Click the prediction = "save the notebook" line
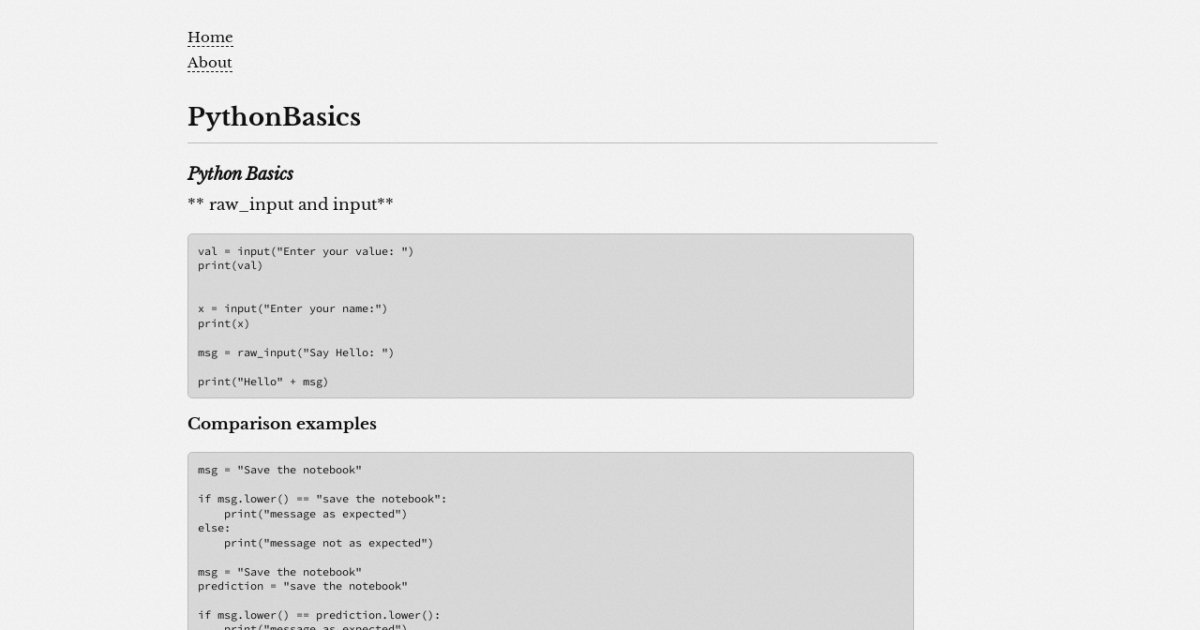This screenshot has width=1200, height=630. [302, 586]
